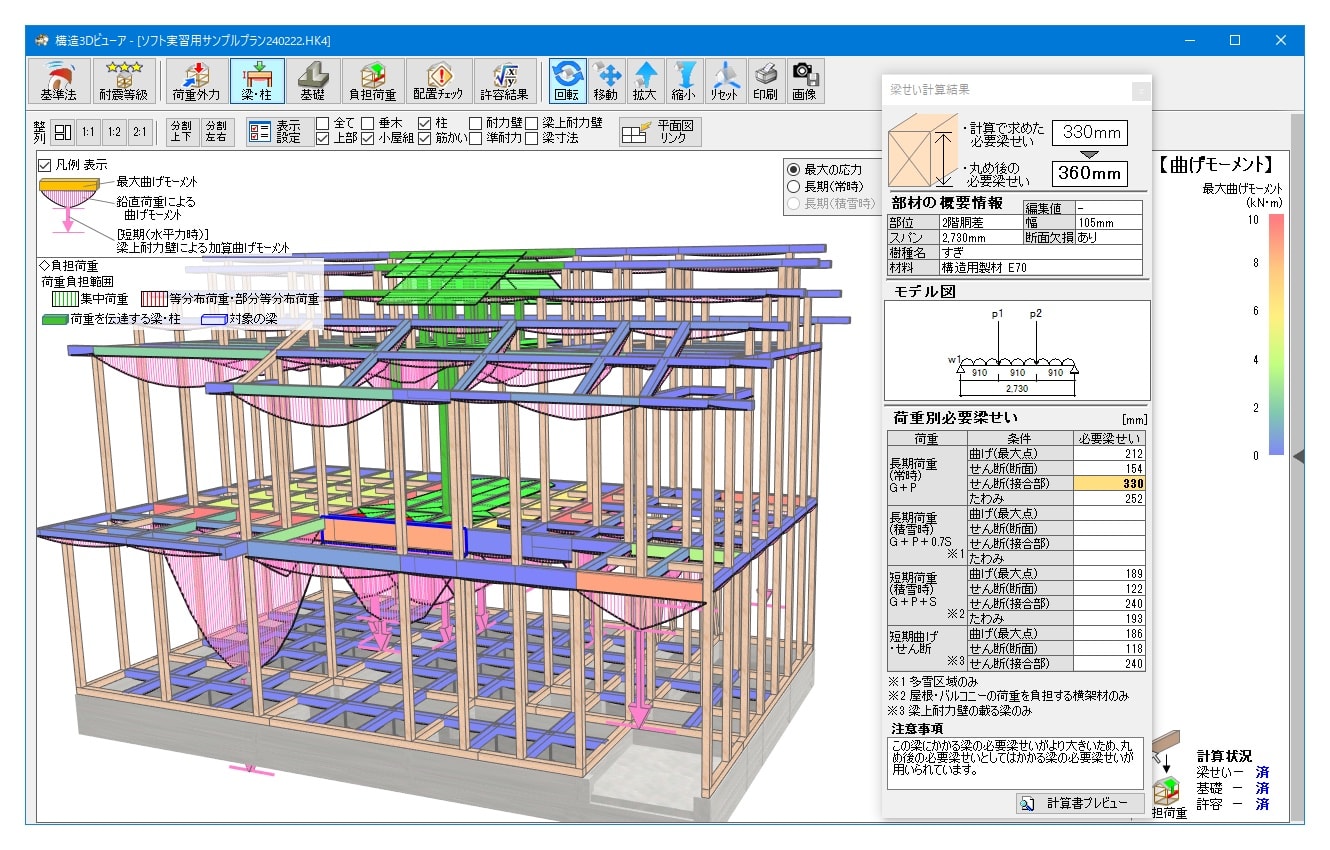Click the 梁せい status link
This screenshot has height=850, width=1330.
(x=1262, y=773)
